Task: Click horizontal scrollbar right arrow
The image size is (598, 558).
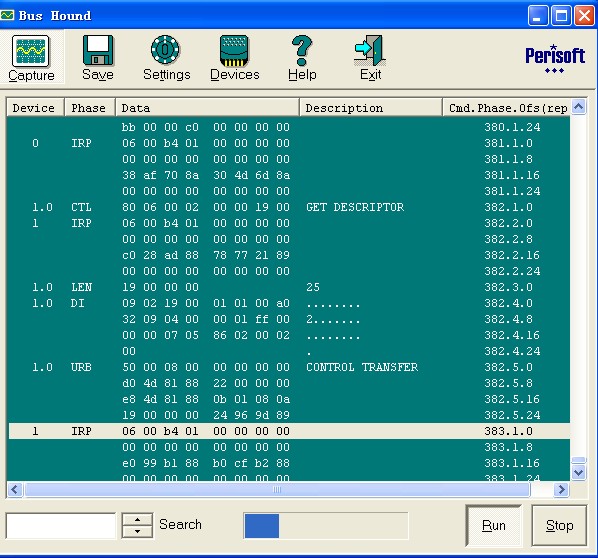Action: [x=561, y=489]
